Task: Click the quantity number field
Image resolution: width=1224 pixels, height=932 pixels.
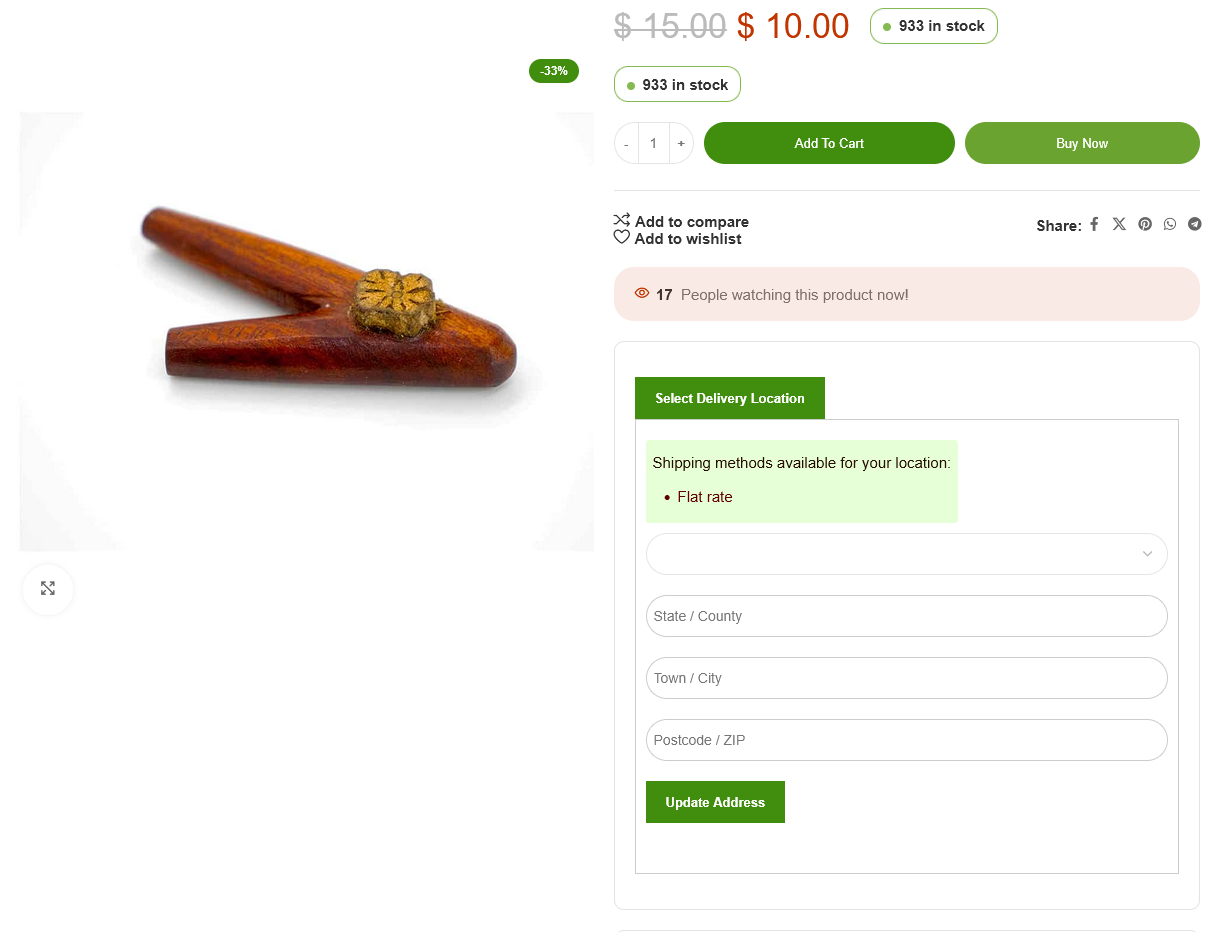Action: [654, 144]
